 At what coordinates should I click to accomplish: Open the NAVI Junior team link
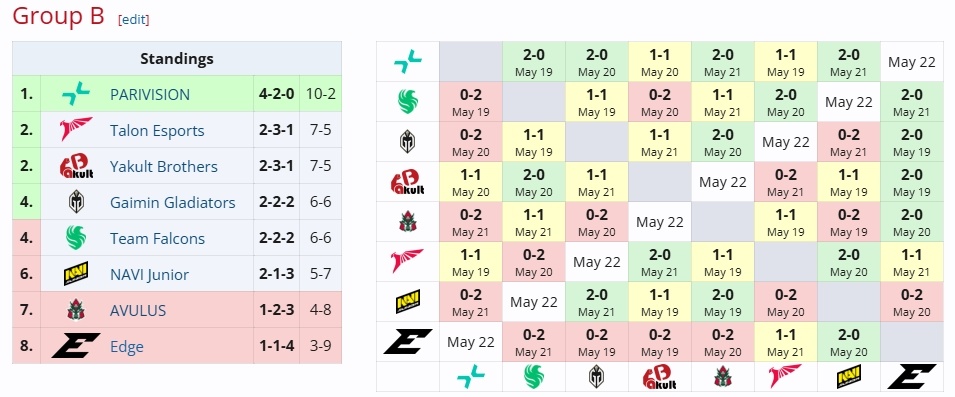click(149, 275)
